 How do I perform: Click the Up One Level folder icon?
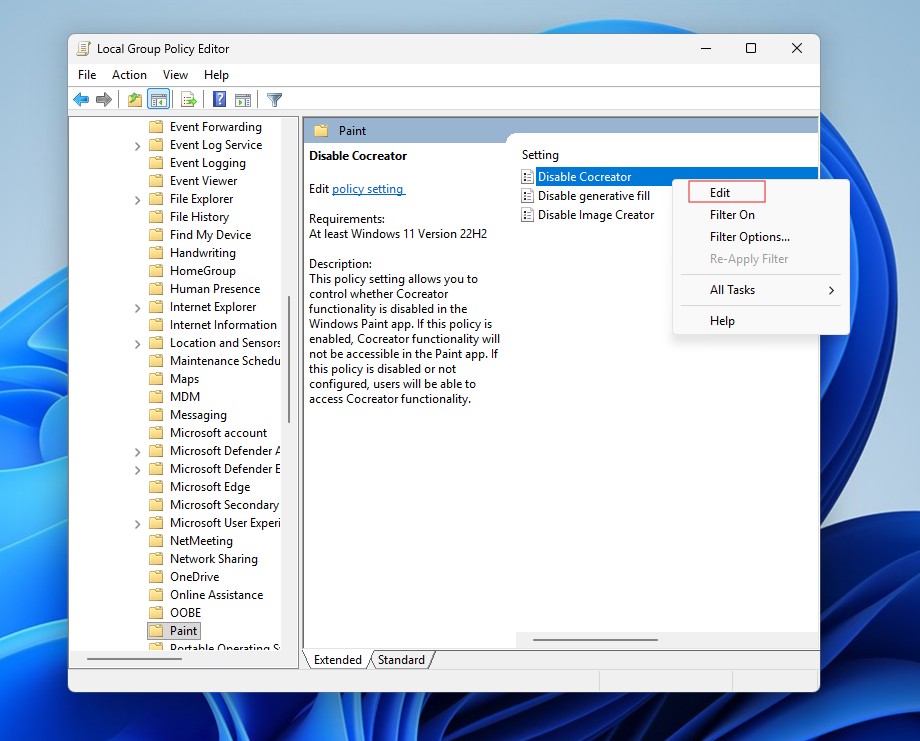135,99
